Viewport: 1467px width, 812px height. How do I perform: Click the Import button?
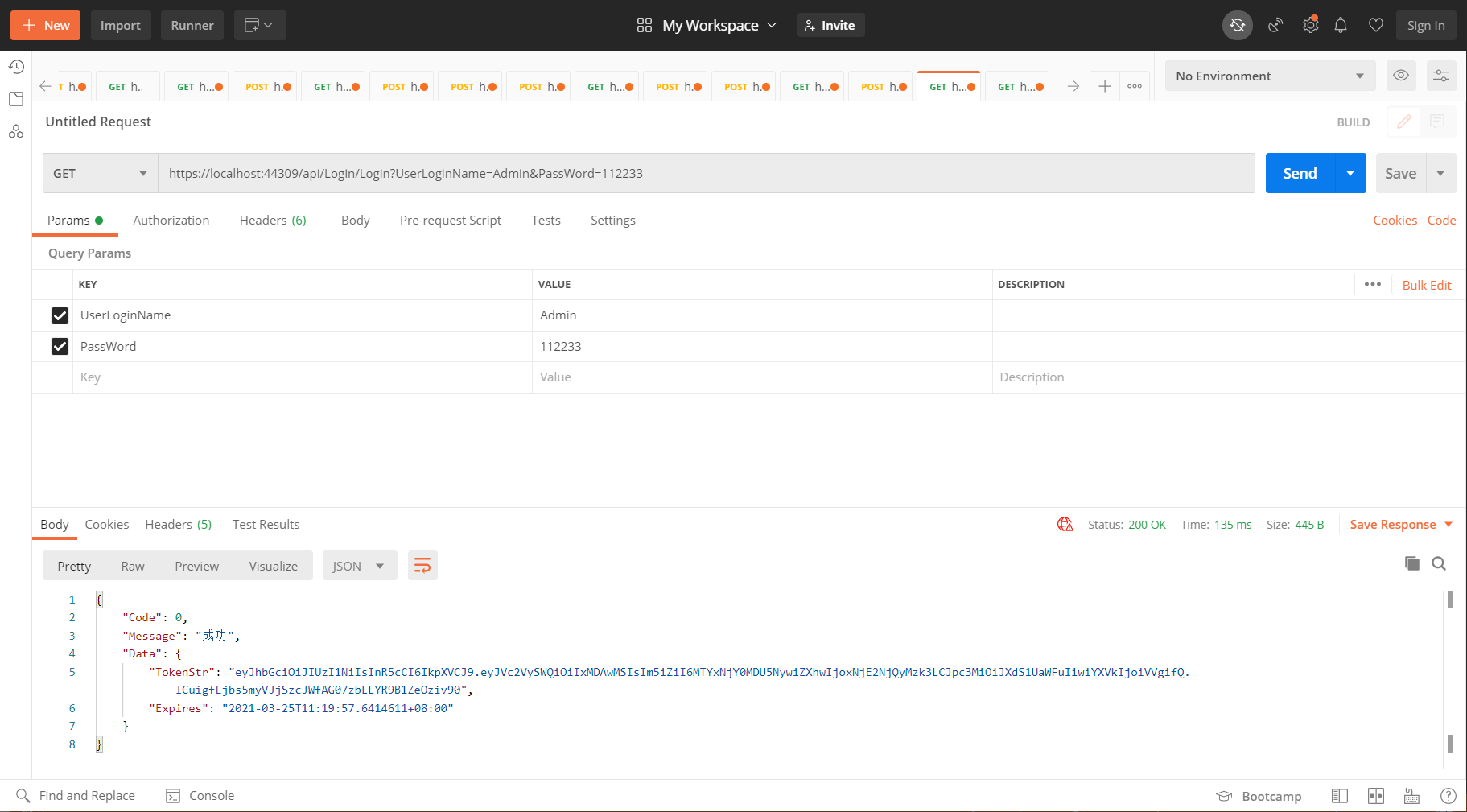pos(121,26)
